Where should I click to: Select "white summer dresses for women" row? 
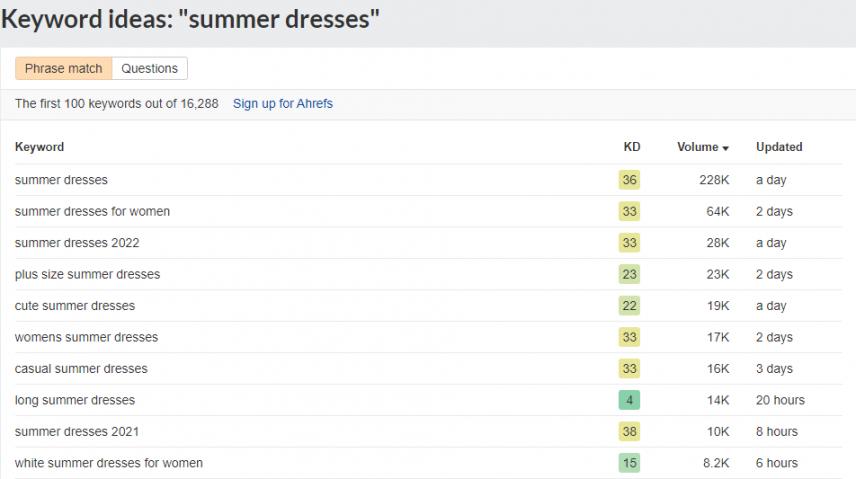[x=108, y=463]
